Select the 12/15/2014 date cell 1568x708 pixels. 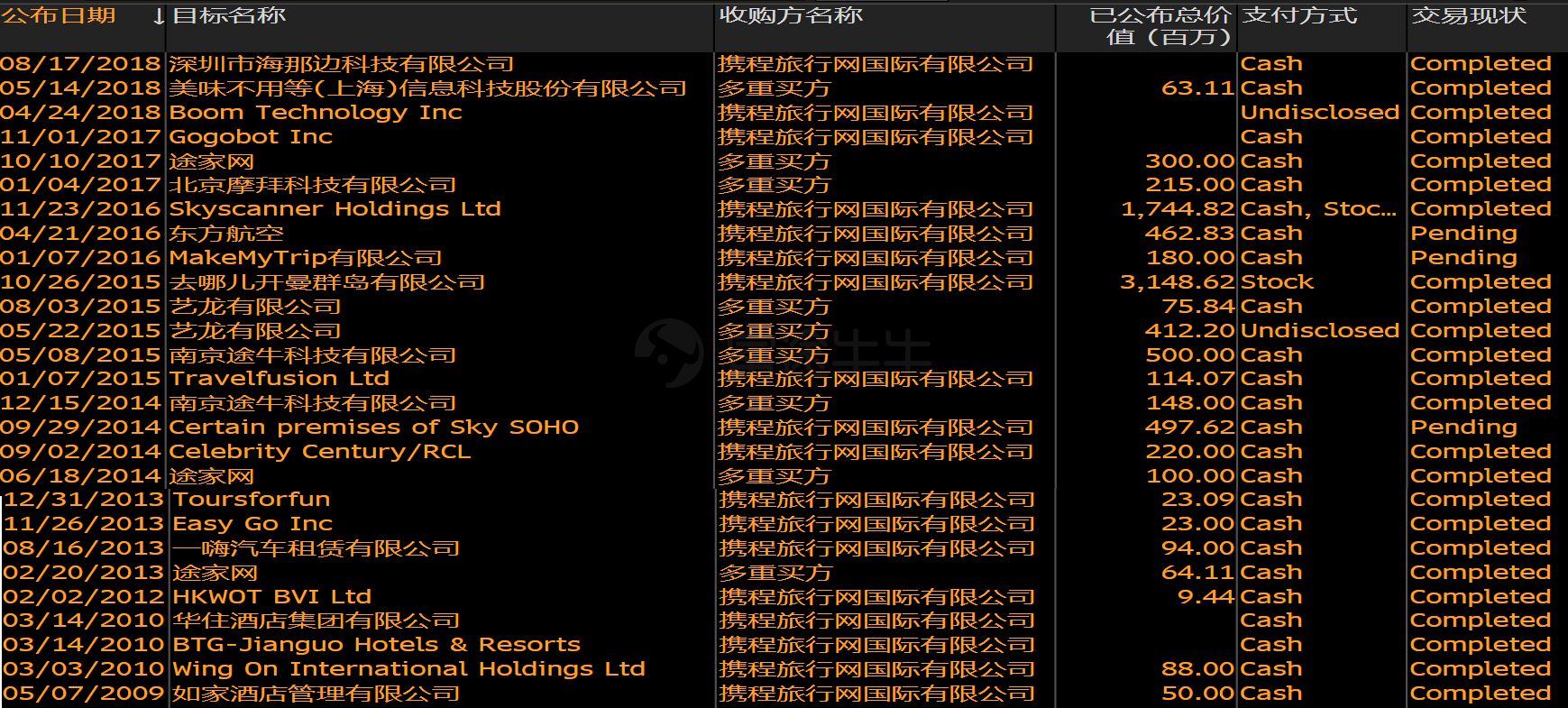pyautogui.click(x=81, y=403)
